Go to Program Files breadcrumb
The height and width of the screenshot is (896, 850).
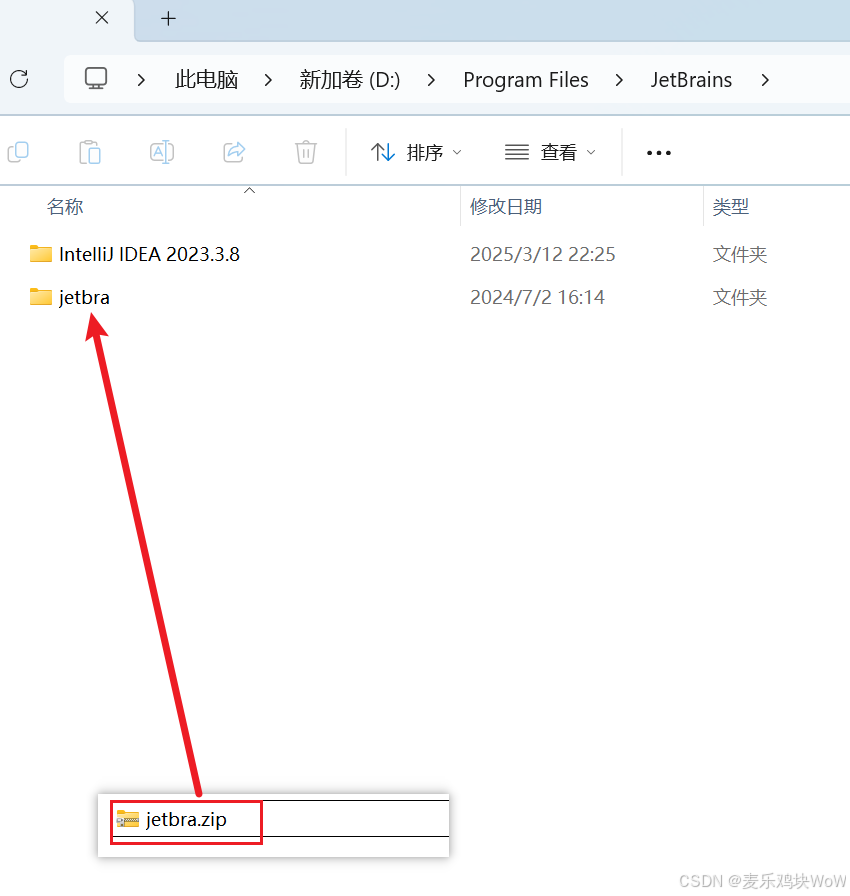(526, 80)
